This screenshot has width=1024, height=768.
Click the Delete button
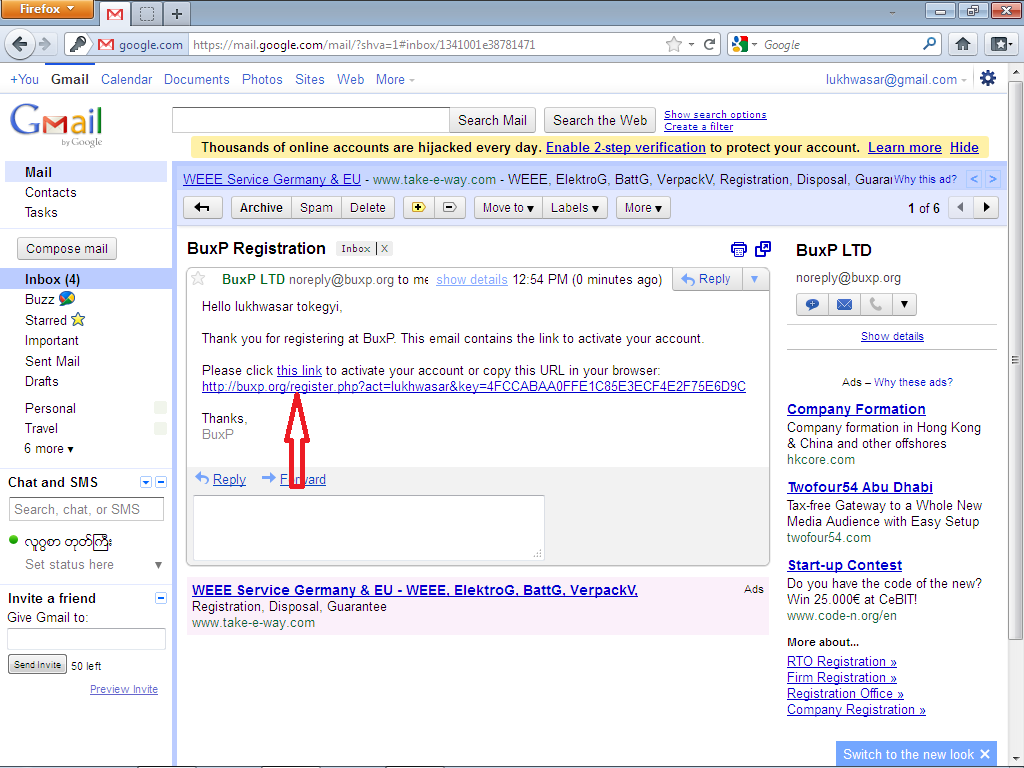[368, 208]
